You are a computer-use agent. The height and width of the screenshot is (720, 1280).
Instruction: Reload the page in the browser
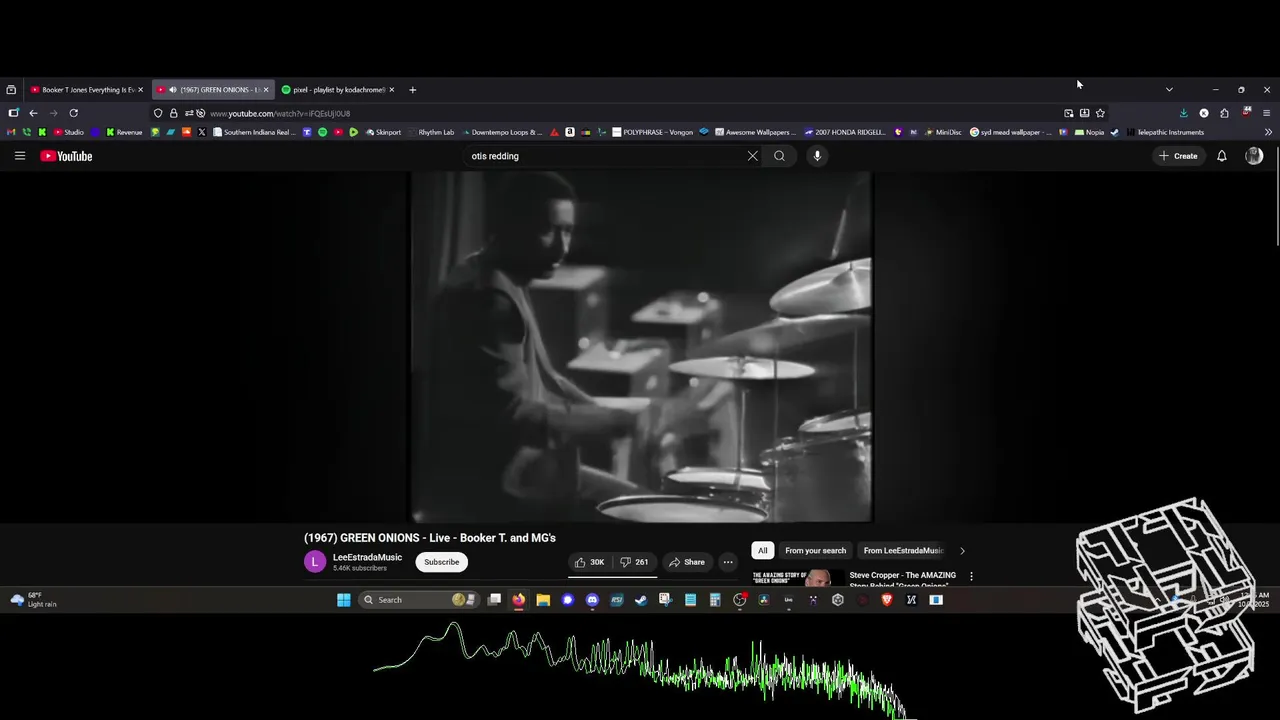click(x=73, y=113)
